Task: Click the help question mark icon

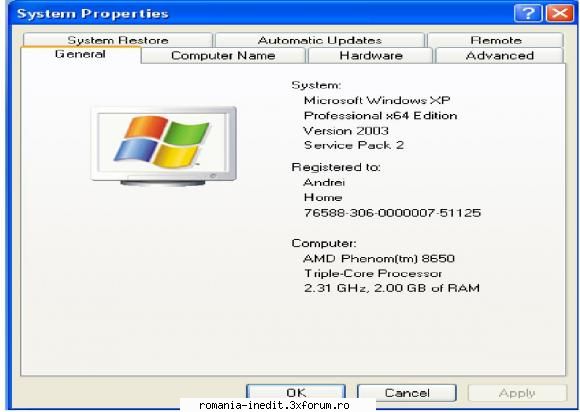Action: tap(528, 13)
